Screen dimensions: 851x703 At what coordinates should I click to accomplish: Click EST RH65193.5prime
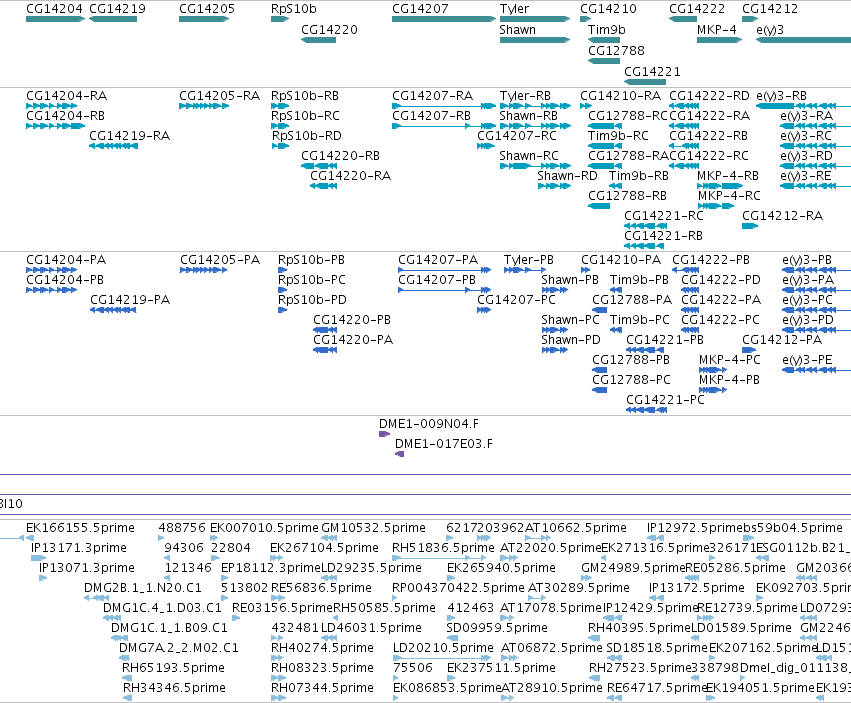pyautogui.click(x=173, y=668)
